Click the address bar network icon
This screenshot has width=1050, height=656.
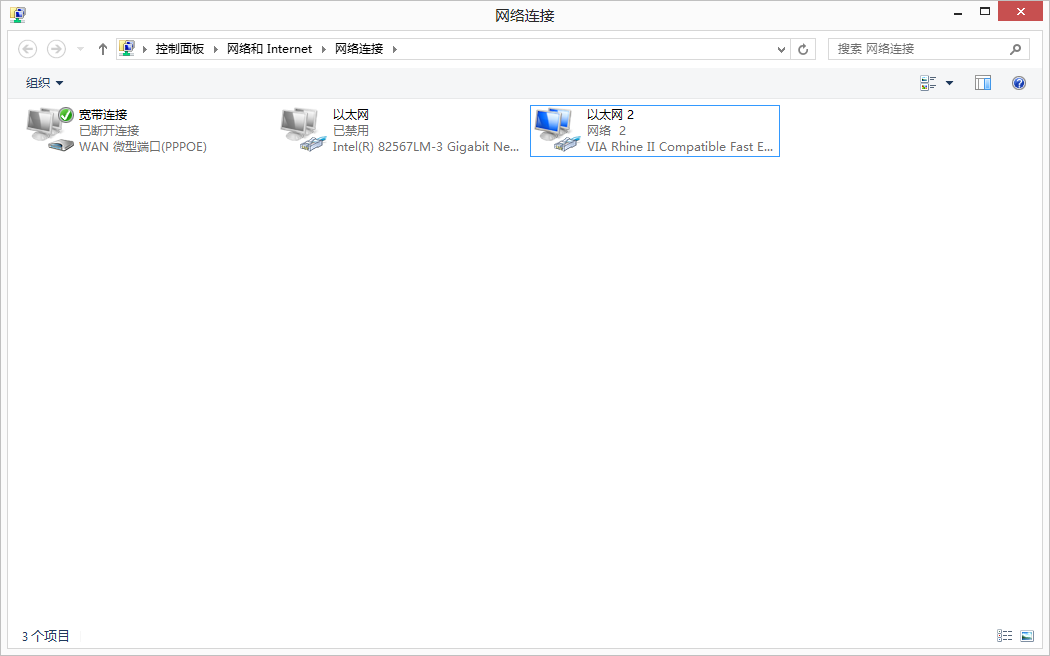pyautogui.click(x=127, y=48)
